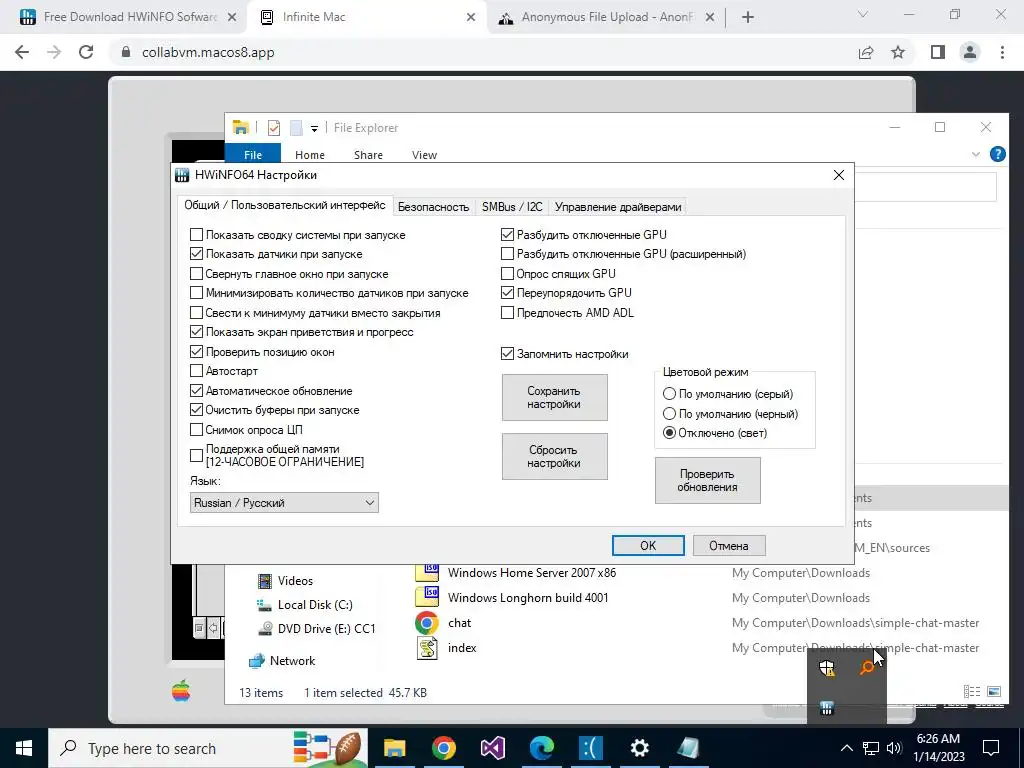Open 'Общий / Пользовательский интерфейс' tab

point(285,205)
